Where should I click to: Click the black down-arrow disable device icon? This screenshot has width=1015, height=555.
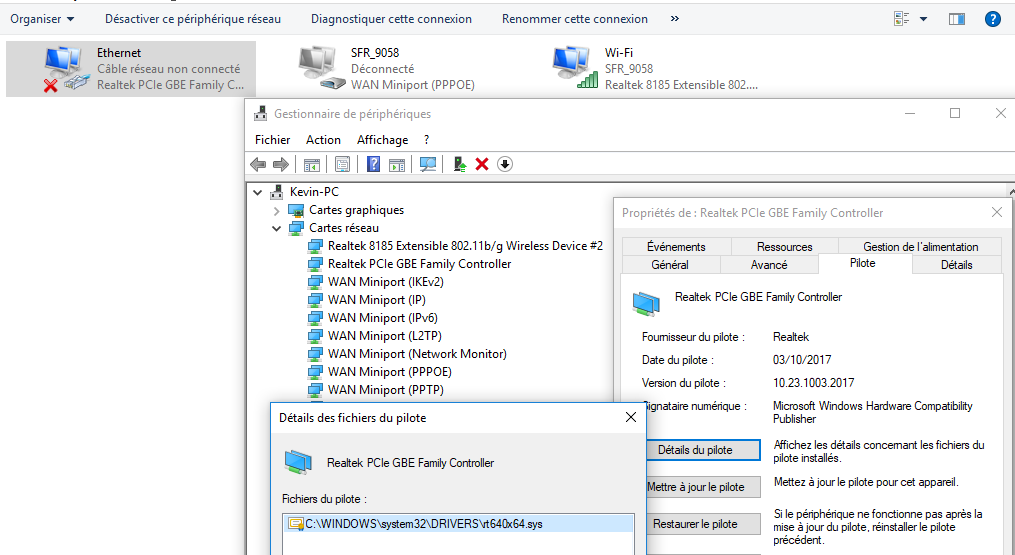[505, 165]
